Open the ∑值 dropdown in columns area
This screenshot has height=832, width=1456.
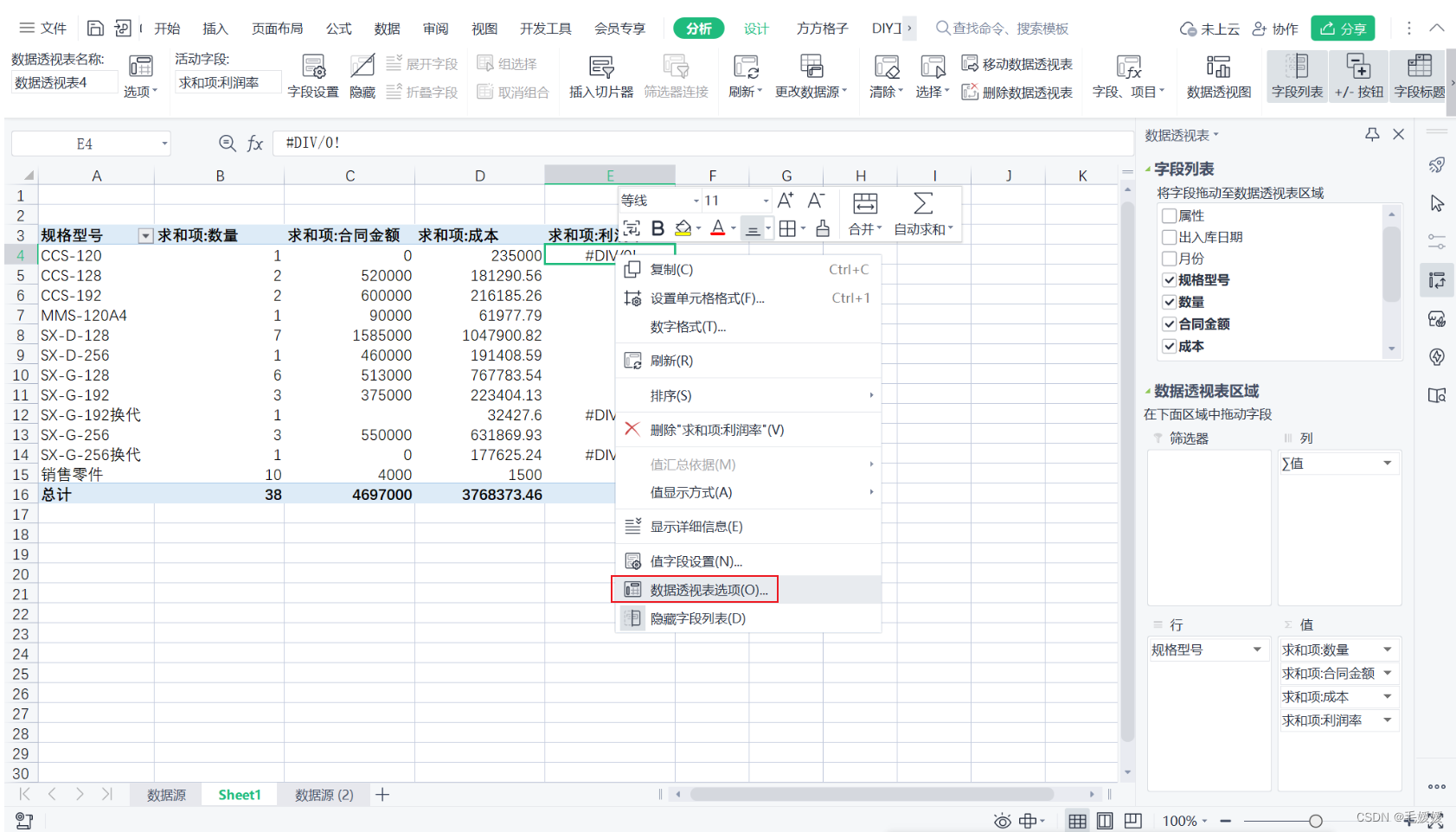pyautogui.click(x=1387, y=464)
